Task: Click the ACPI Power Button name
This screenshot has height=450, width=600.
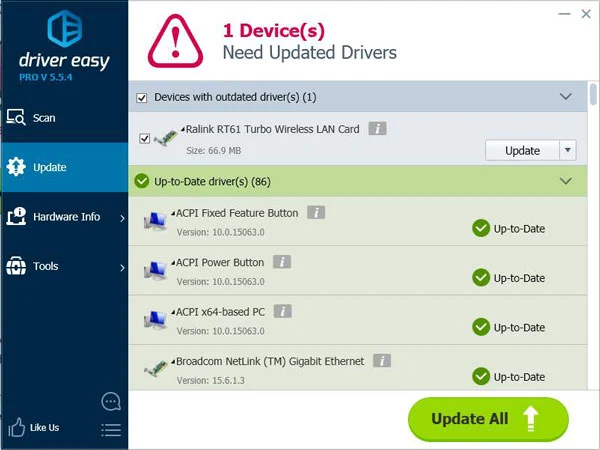Action: [x=220, y=262]
